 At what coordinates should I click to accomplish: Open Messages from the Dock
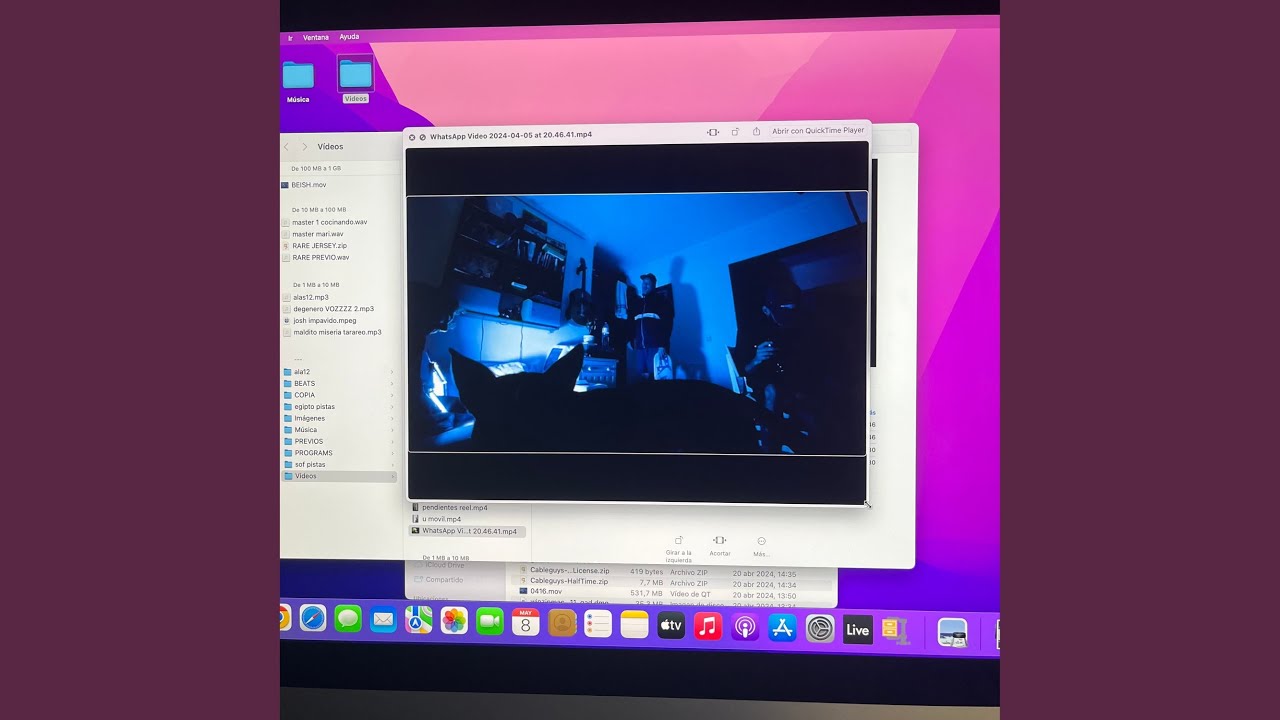click(x=348, y=619)
